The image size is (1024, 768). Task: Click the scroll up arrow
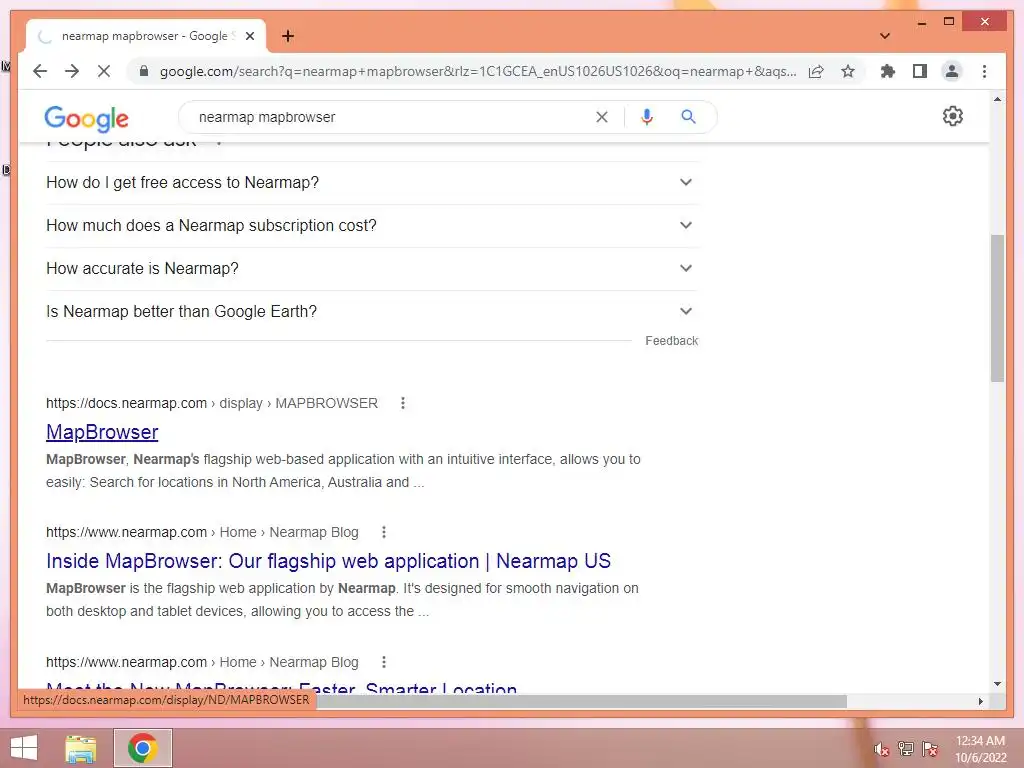[997, 99]
